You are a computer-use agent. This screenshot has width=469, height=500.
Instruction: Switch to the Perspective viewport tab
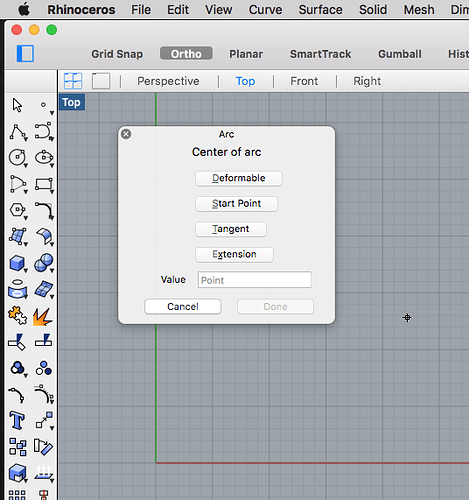pos(168,81)
